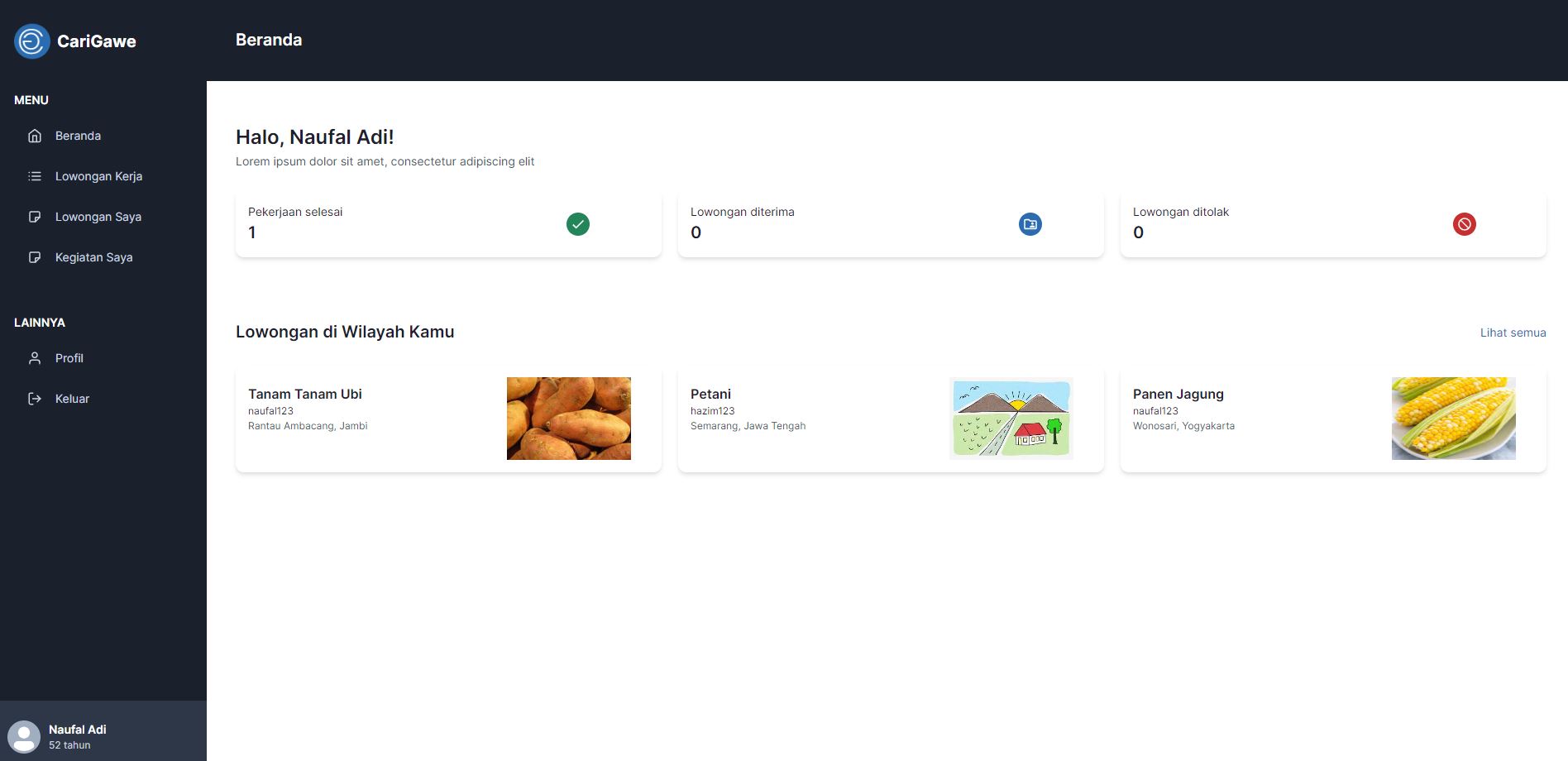
Task: Open the Tanam Tanam Ubi job title
Action: [305, 394]
